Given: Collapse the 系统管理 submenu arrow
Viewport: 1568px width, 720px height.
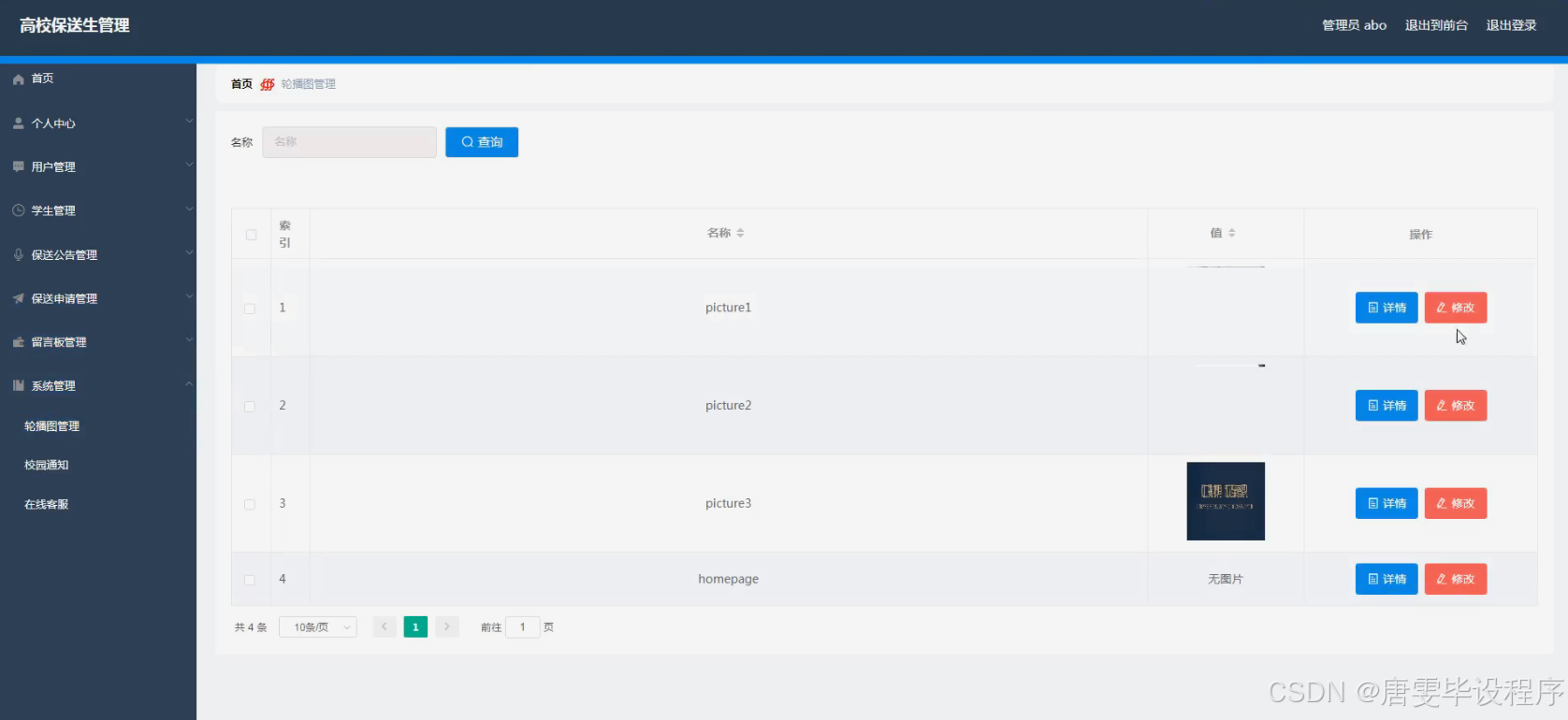Looking at the screenshot, I should pos(189,383).
